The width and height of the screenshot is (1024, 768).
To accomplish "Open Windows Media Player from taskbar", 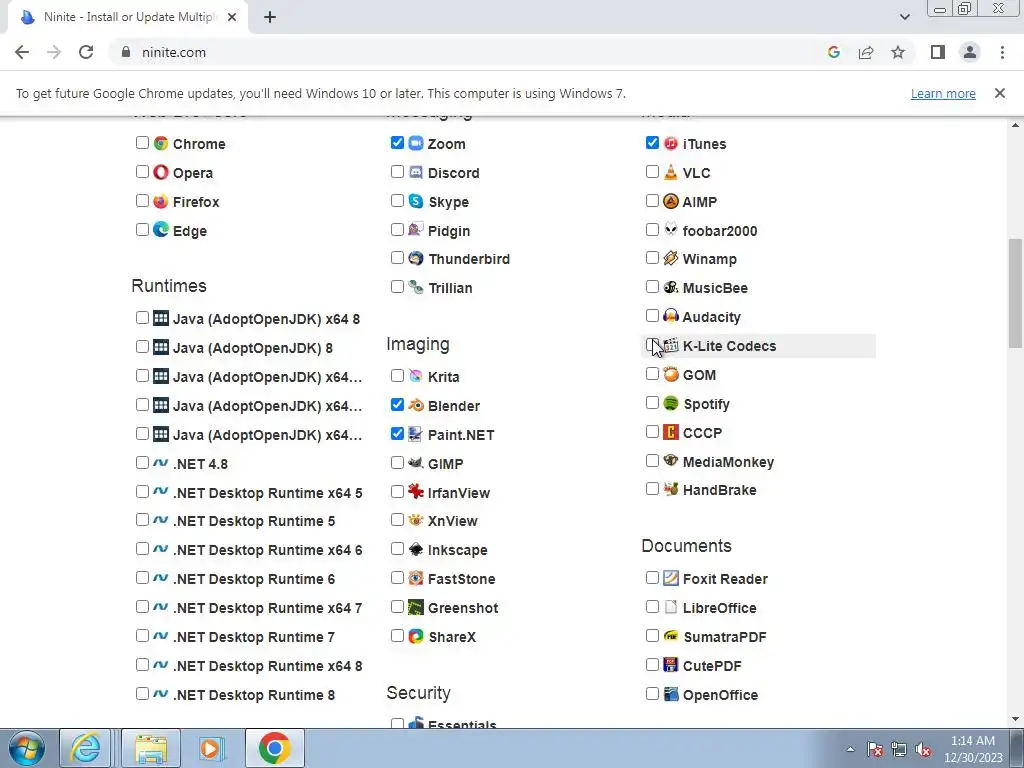I will click(x=212, y=748).
